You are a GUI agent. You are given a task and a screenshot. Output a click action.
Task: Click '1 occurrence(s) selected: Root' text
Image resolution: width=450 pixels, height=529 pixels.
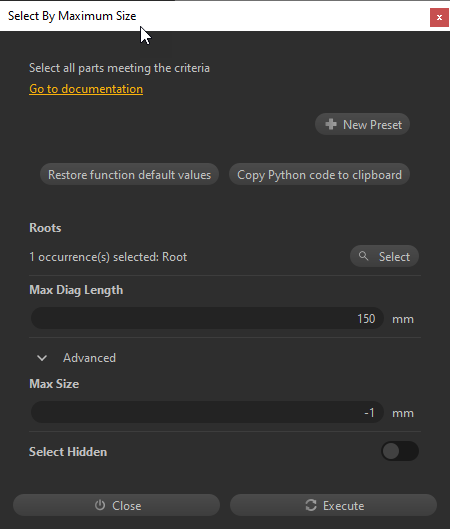tap(108, 257)
